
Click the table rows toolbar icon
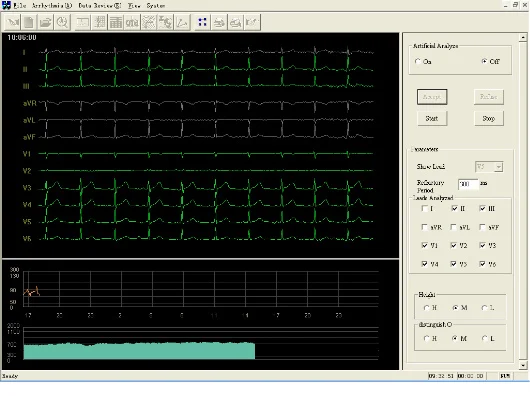click(116, 22)
